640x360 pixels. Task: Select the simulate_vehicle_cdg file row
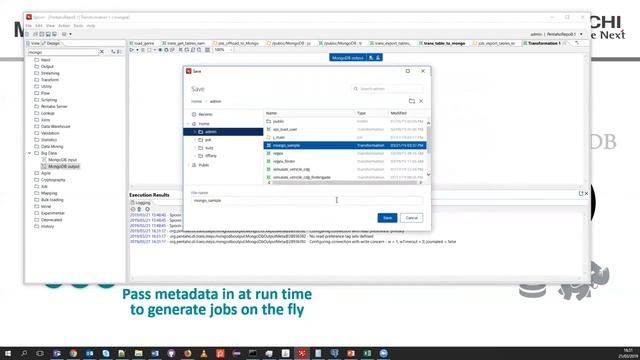point(345,169)
